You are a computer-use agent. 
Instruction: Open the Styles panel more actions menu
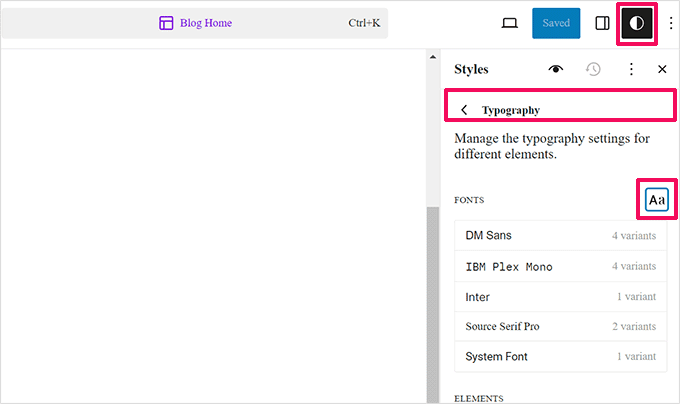631,69
